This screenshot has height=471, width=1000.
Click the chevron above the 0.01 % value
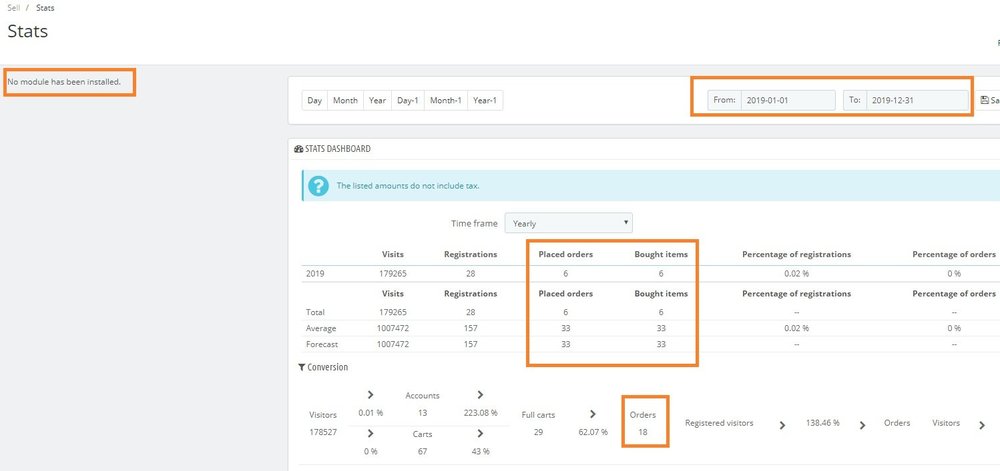(x=371, y=395)
